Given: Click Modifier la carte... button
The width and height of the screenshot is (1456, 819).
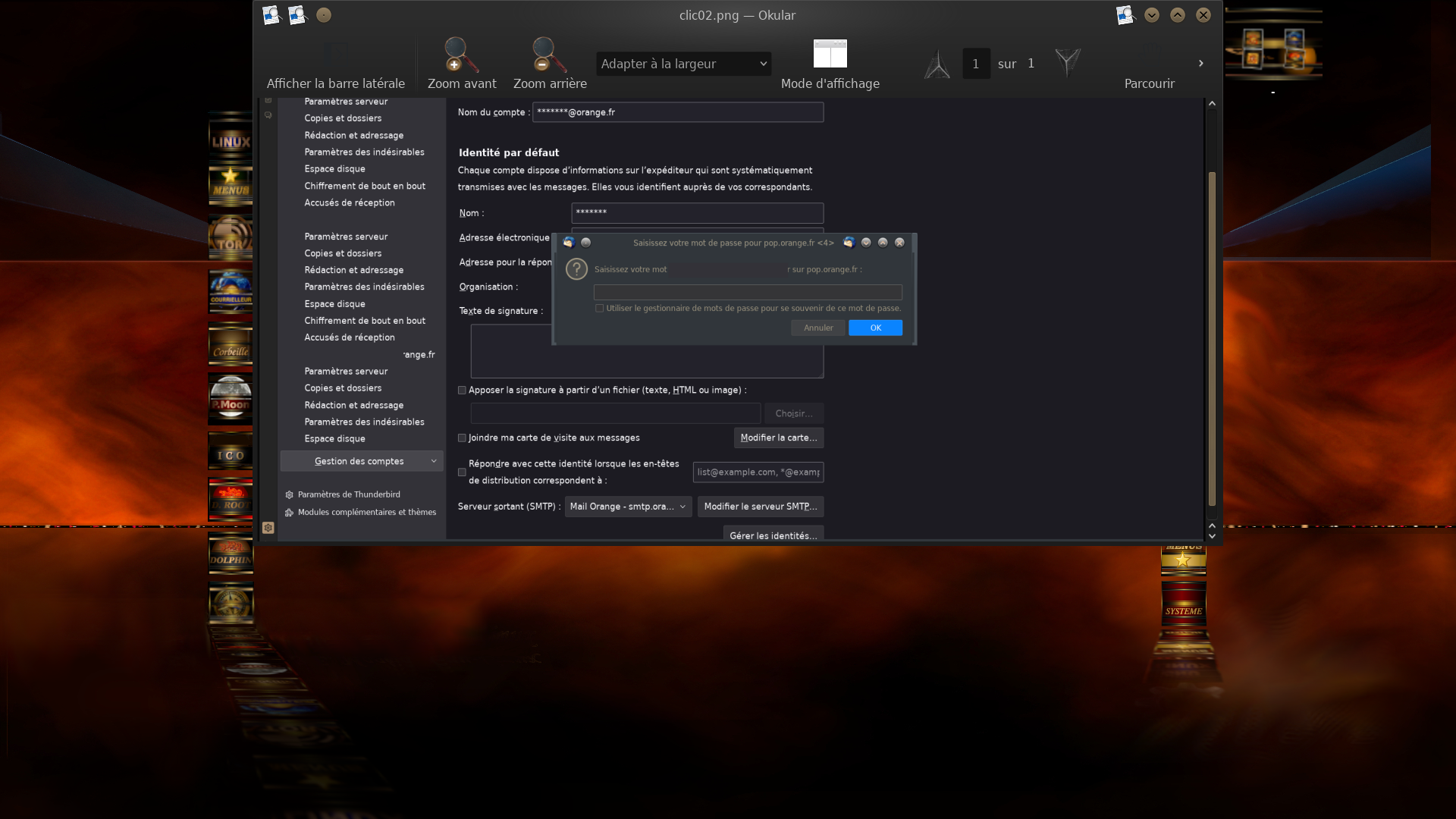Looking at the screenshot, I should 779,438.
